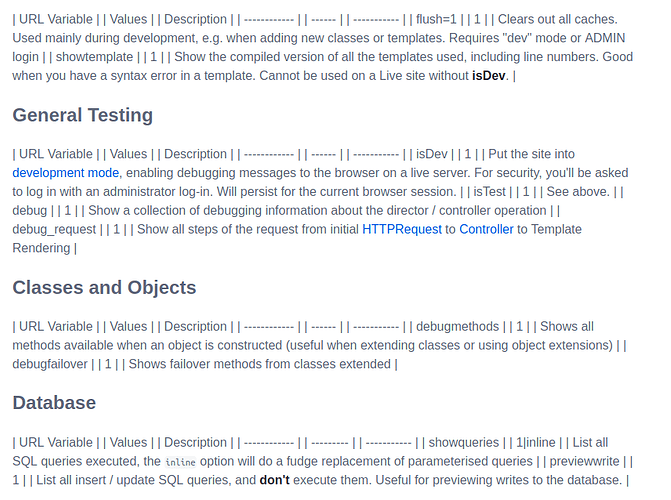Click the "debugfailover" variable text
This screenshot has width=671, height=500.
point(51,365)
